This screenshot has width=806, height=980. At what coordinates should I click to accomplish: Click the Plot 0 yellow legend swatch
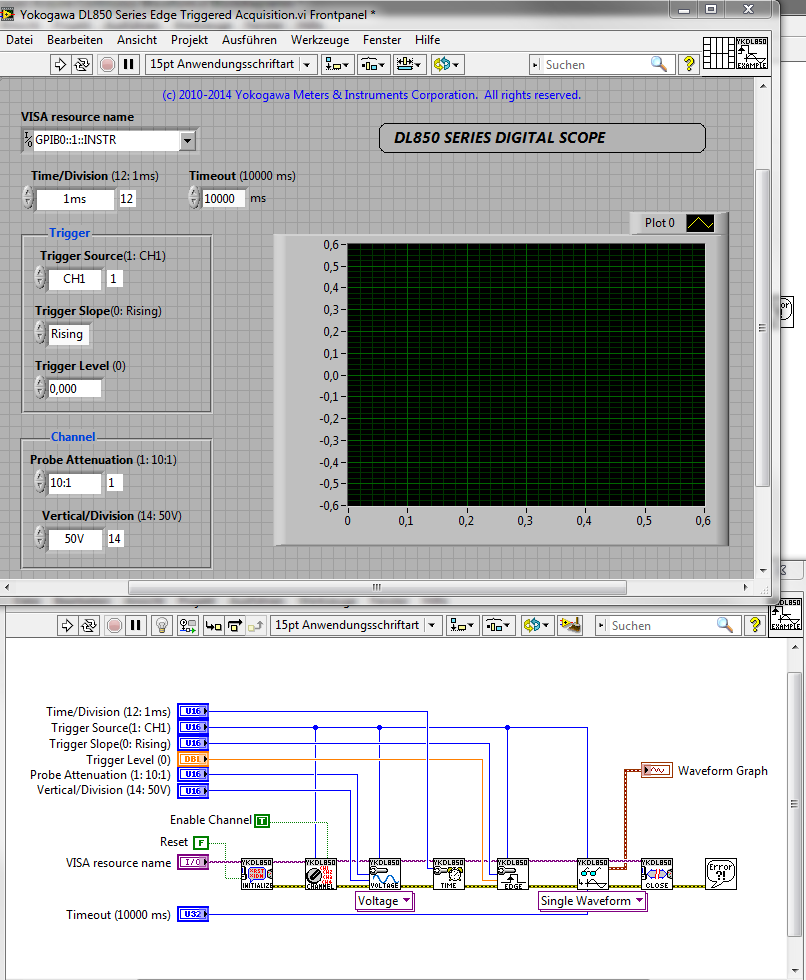pos(700,223)
